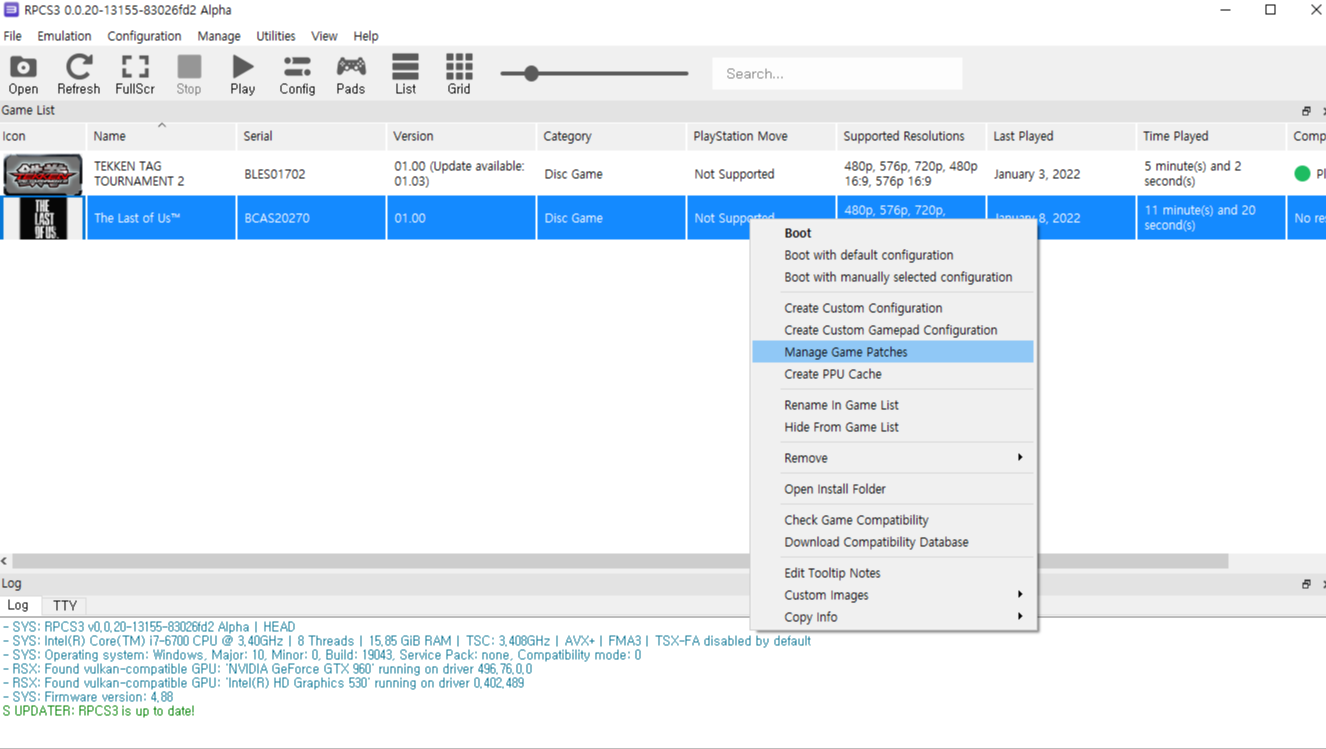Refresh the game list
1326x749 pixels.
(x=78, y=75)
